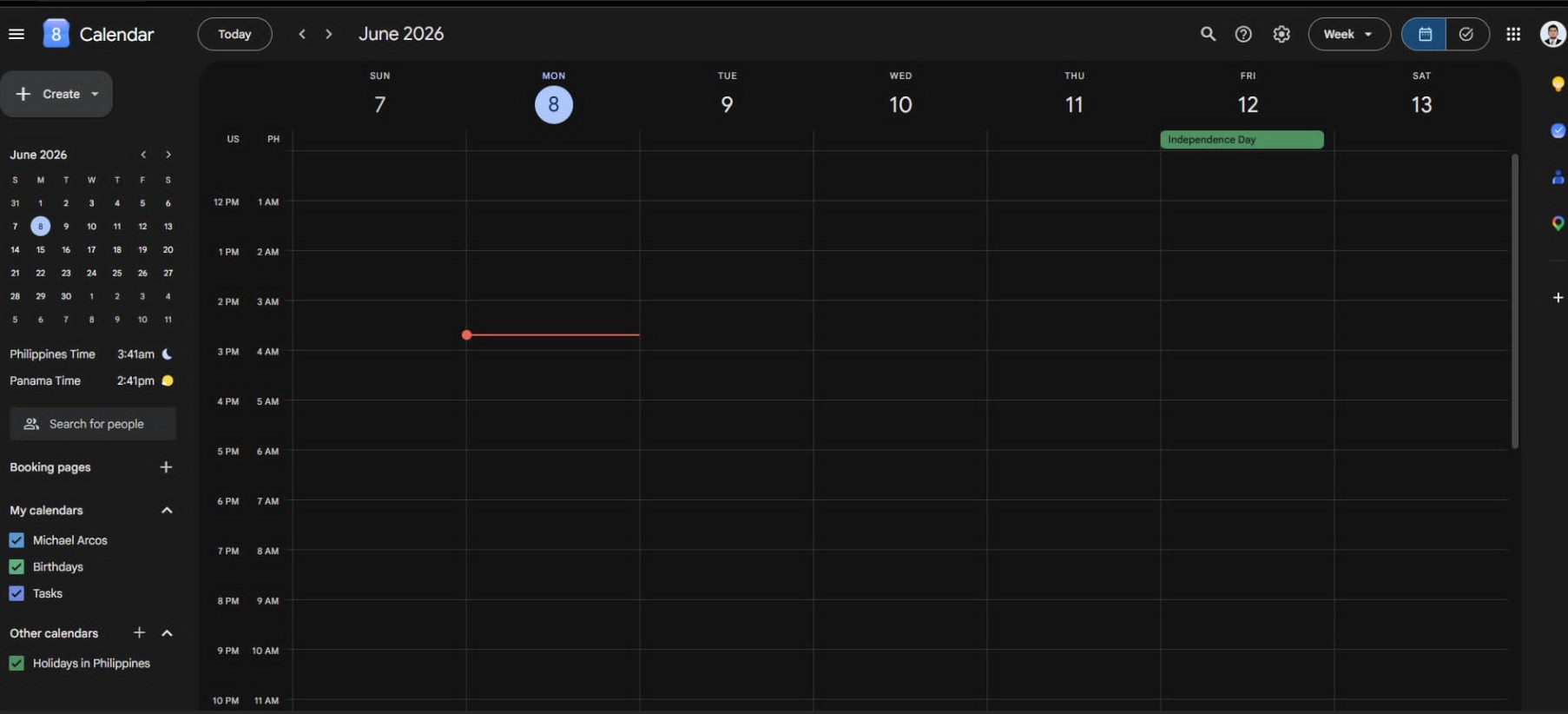
Task: Uncheck the Michael Arcos calendar
Action: tap(16, 540)
